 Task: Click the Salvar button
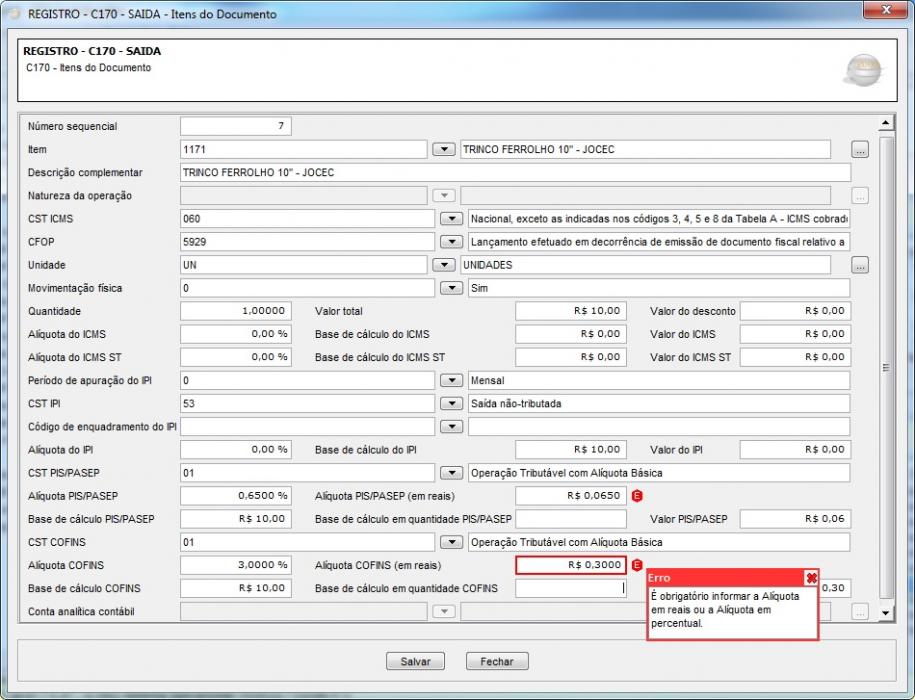415,662
